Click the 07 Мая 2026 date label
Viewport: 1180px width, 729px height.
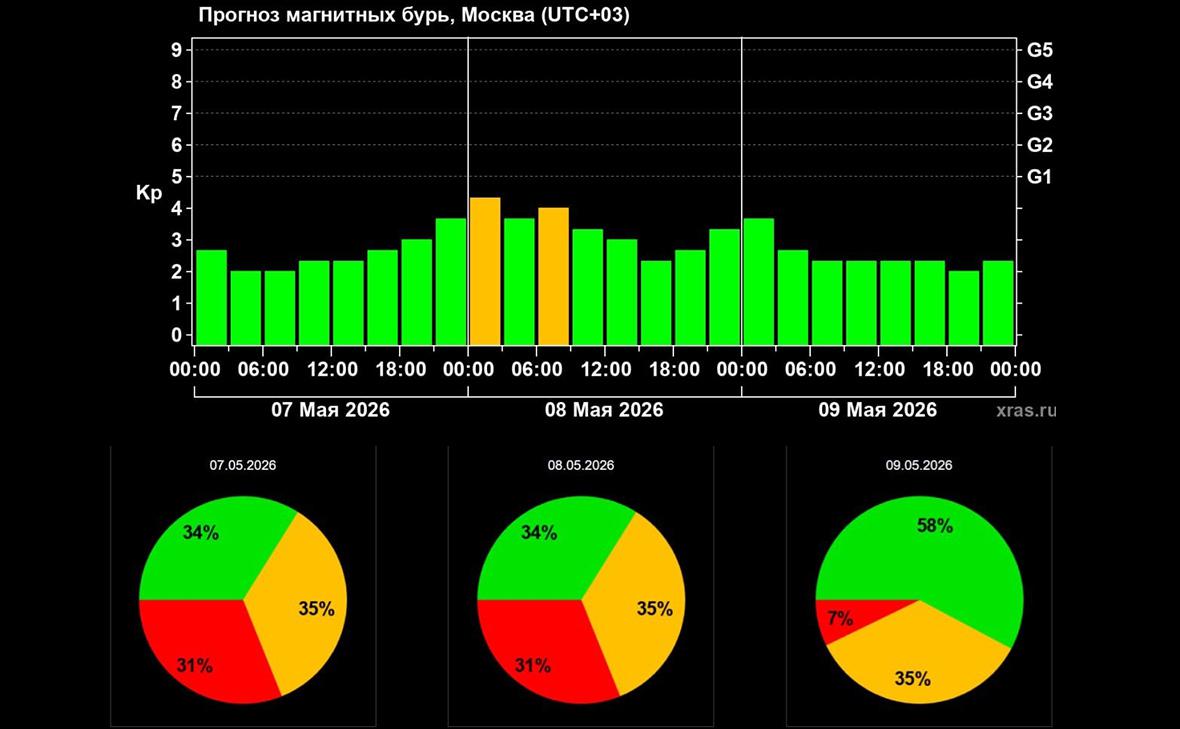coord(330,409)
